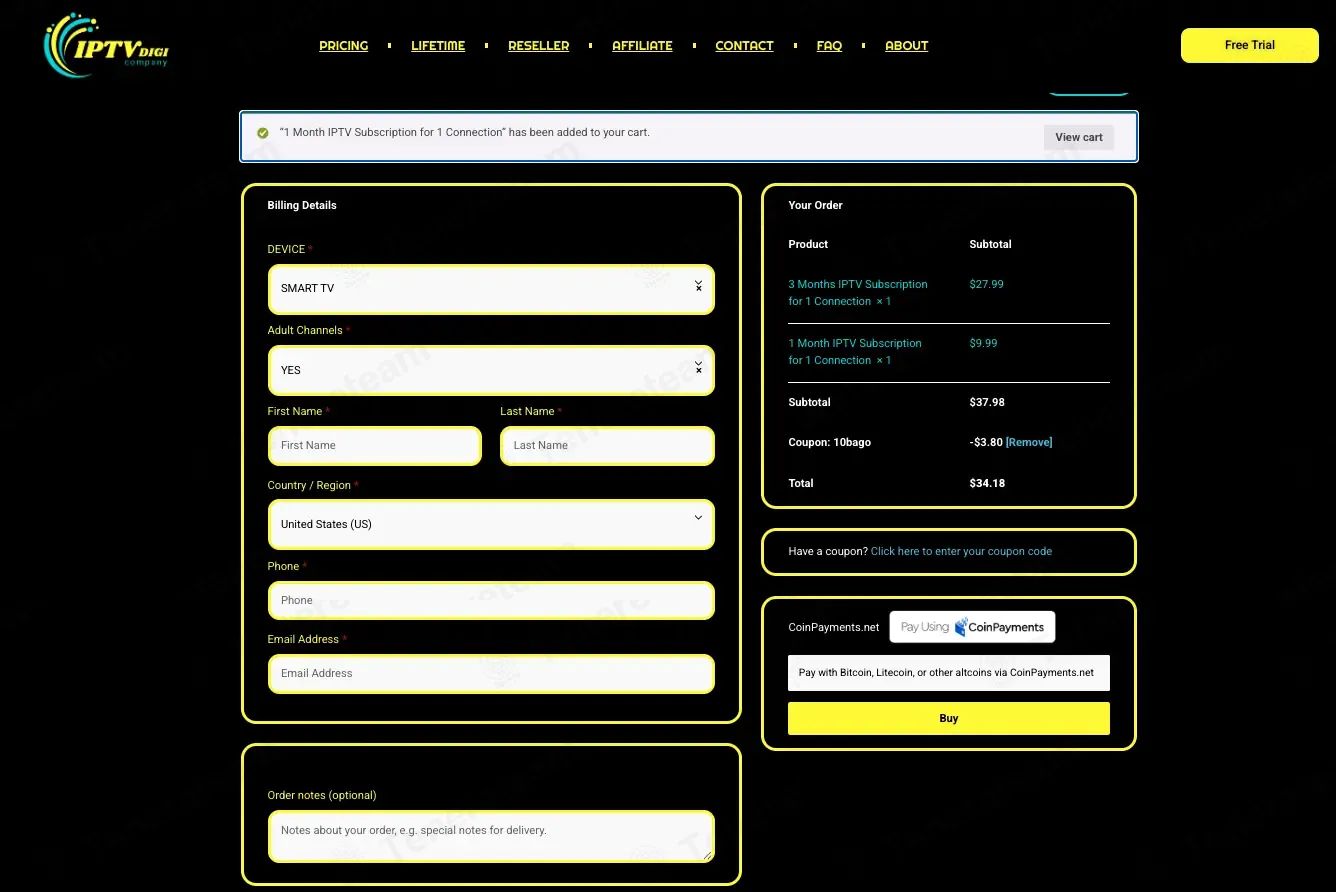This screenshot has height=892, width=1336.
Task: Click the $9.99 subtotal price
Action: coord(983,343)
